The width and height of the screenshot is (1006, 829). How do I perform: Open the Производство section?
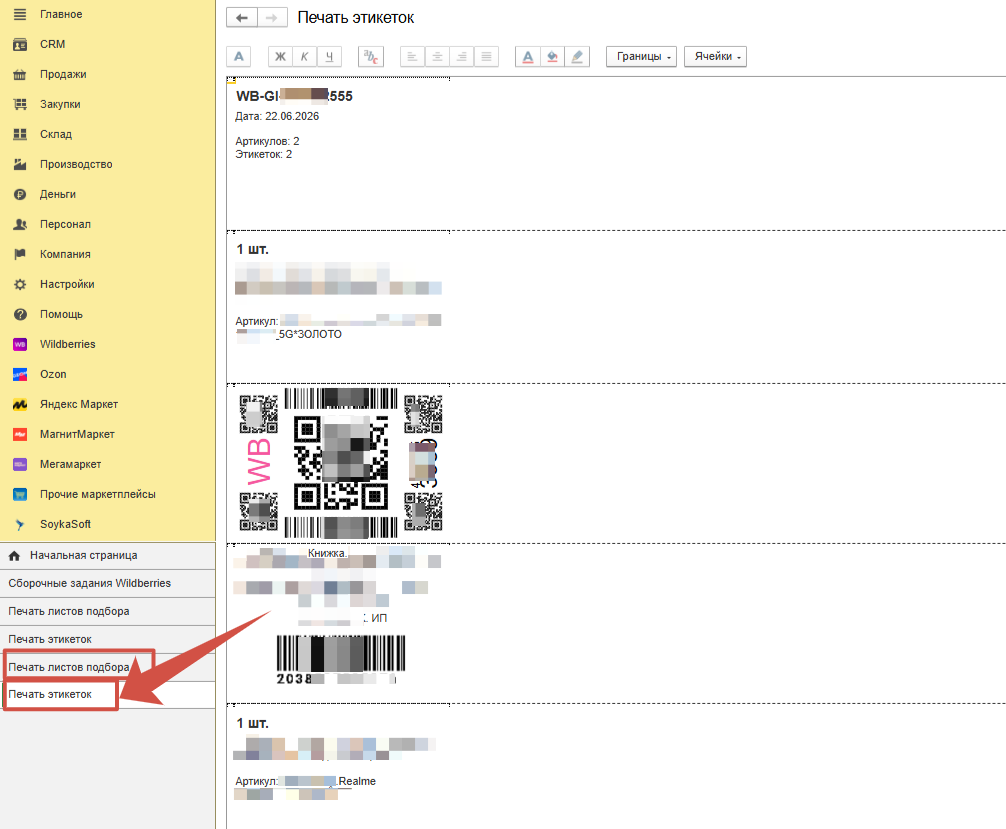click(x=108, y=164)
